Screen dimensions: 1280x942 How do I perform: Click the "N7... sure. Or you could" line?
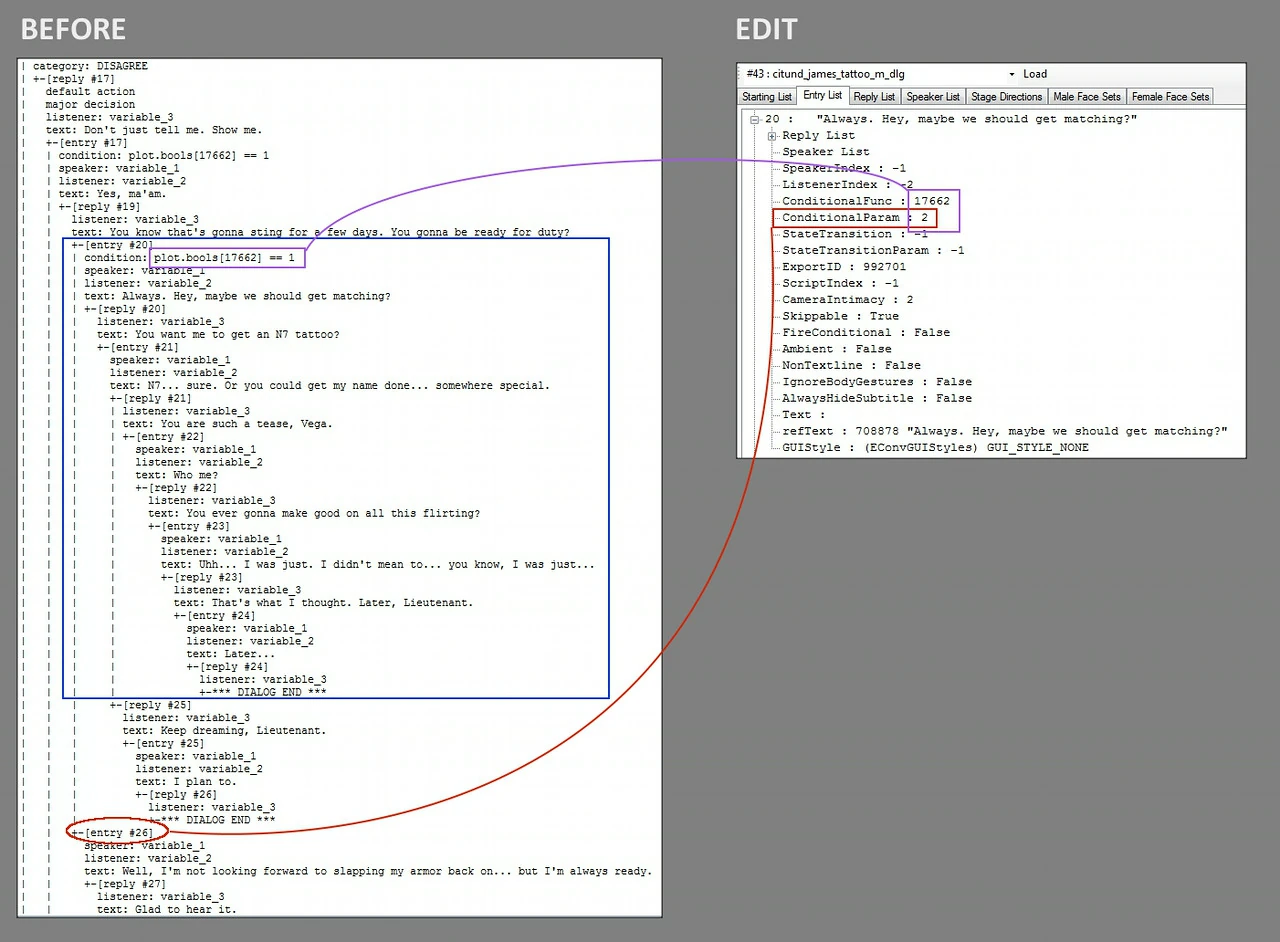click(x=330, y=385)
